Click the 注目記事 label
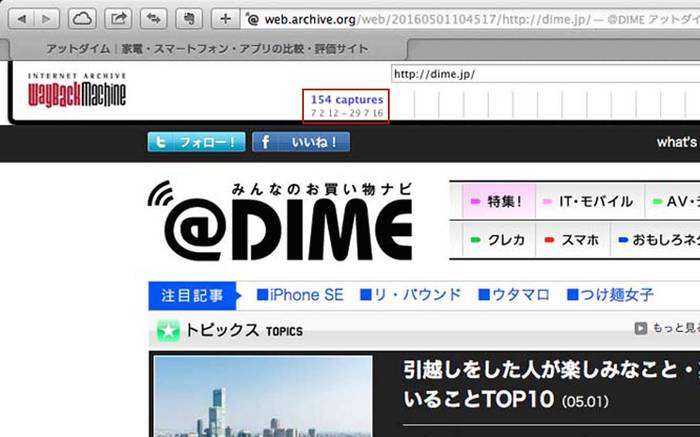 (192, 295)
